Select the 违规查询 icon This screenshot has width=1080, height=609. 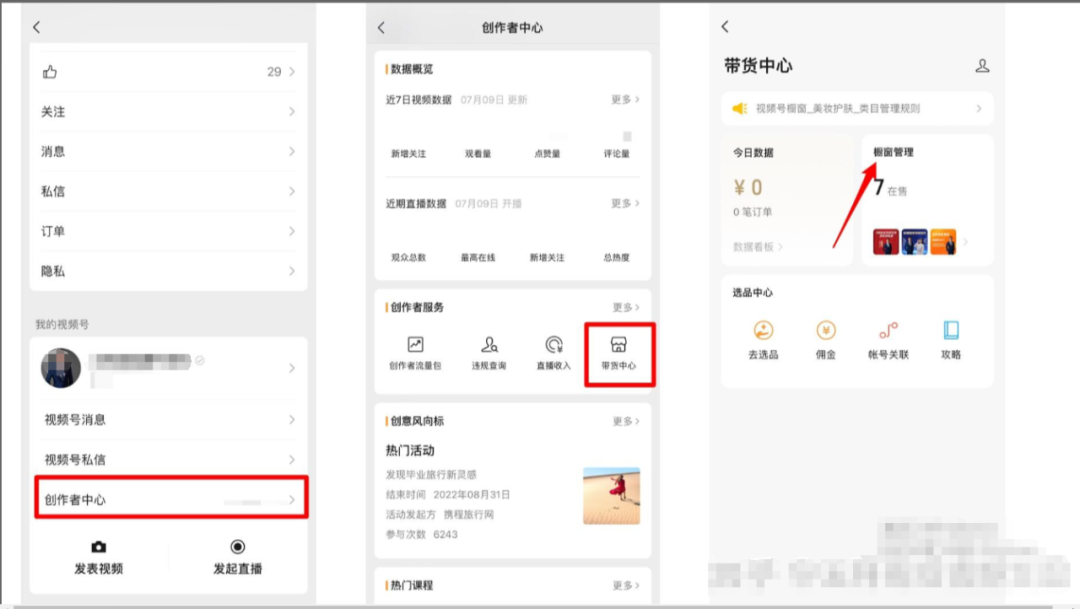(489, 344)
